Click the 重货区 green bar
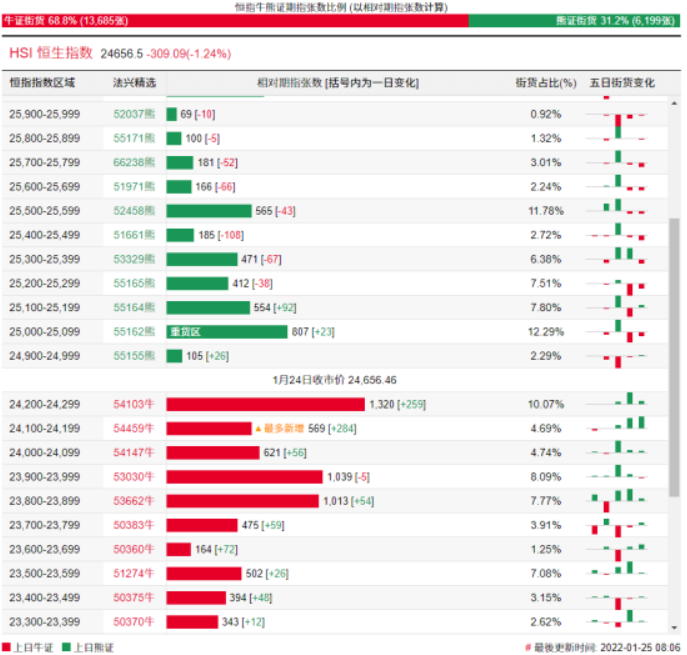Viewport: 687px width, 655px height. click(227, 332)
